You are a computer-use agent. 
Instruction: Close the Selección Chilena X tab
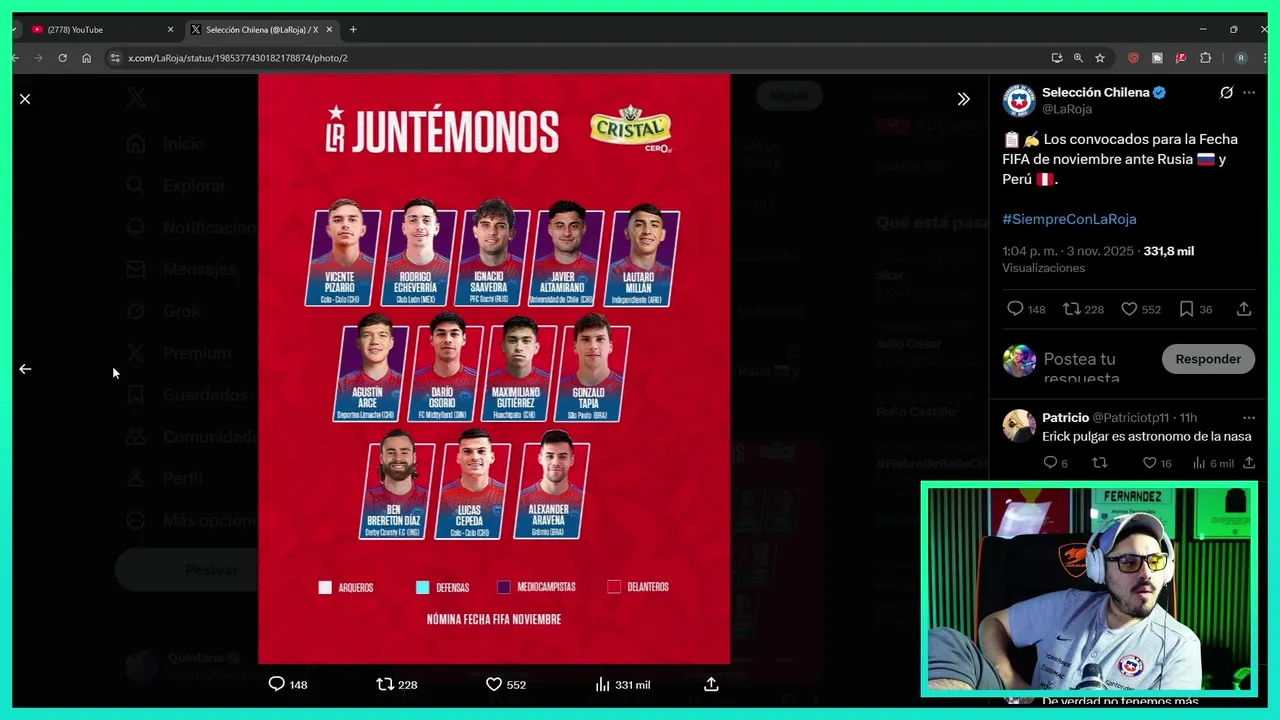(x=329, y=30)
